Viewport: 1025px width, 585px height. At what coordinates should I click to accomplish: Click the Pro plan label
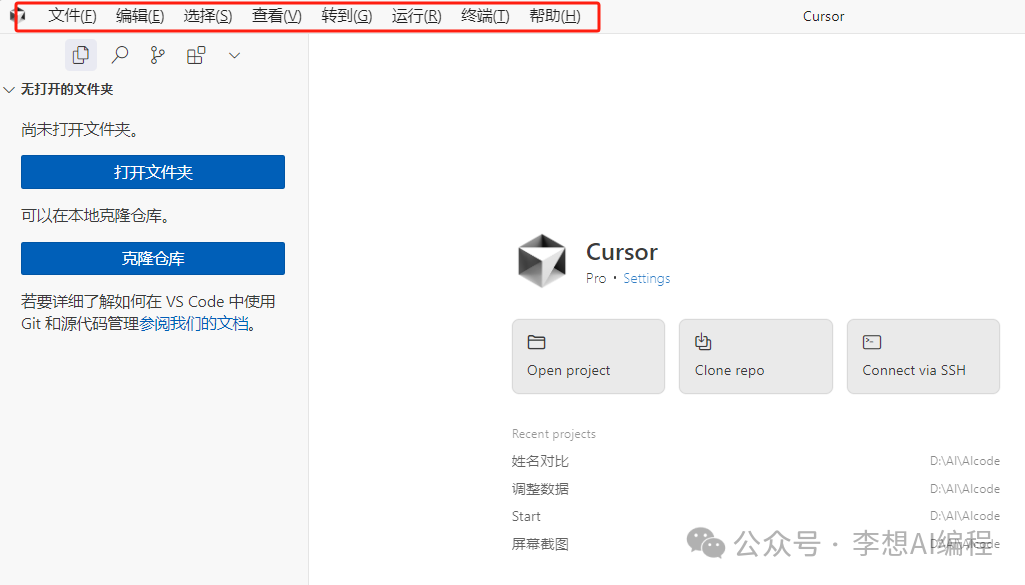pyautogui.click(x=596, y=278)
